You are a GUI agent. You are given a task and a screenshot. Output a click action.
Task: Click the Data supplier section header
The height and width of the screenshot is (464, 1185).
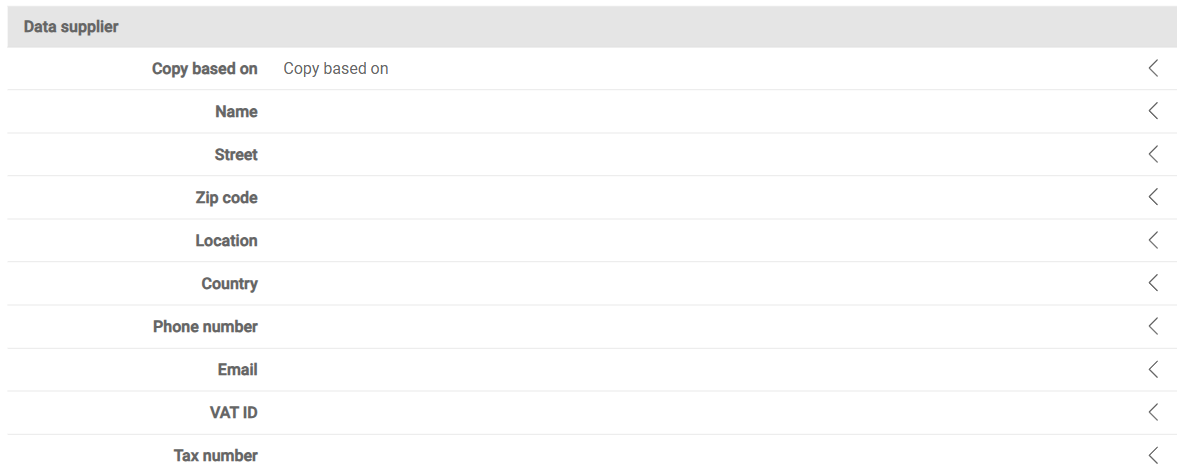[592, 27]
